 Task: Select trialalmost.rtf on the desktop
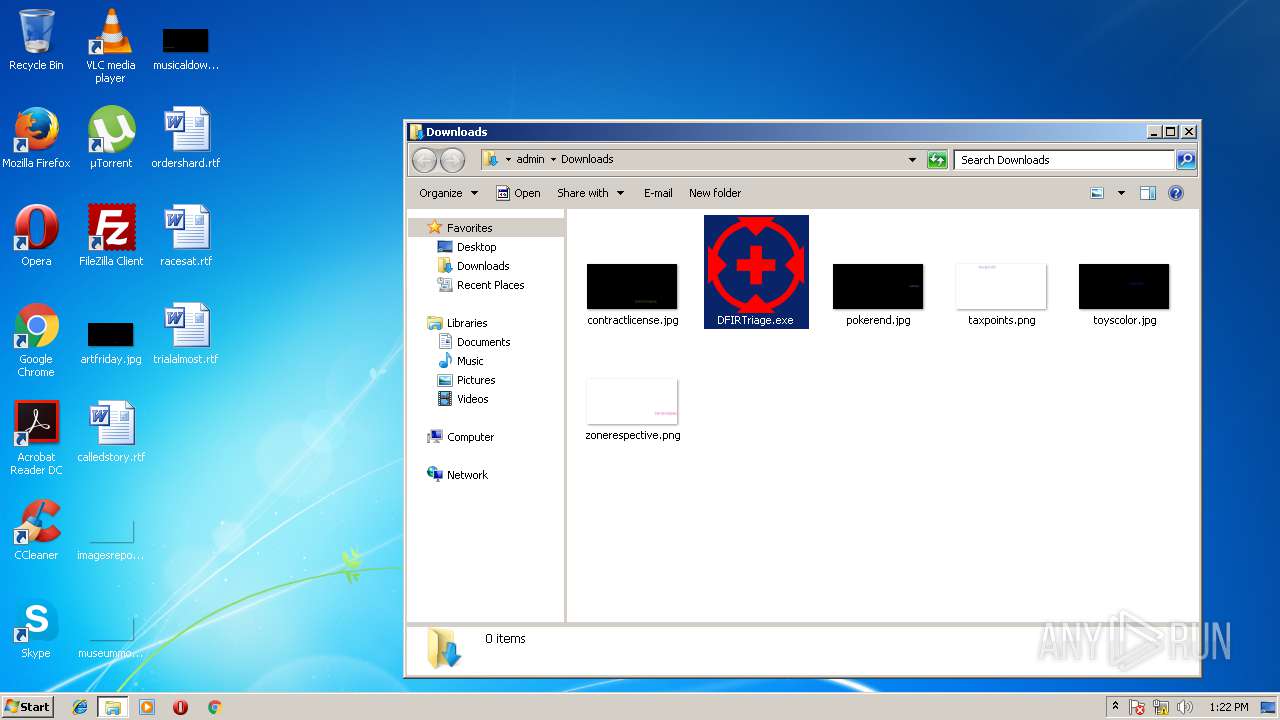pyautogui.click(x=186, y=334)
